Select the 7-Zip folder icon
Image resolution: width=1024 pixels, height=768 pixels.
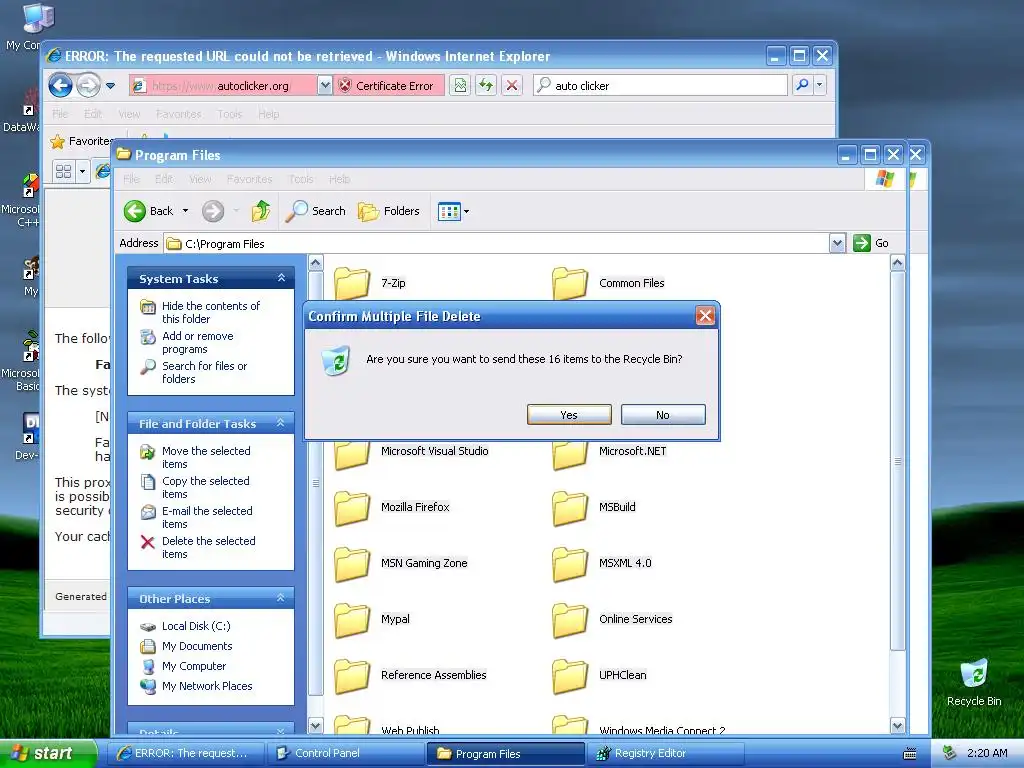point(352,283)
